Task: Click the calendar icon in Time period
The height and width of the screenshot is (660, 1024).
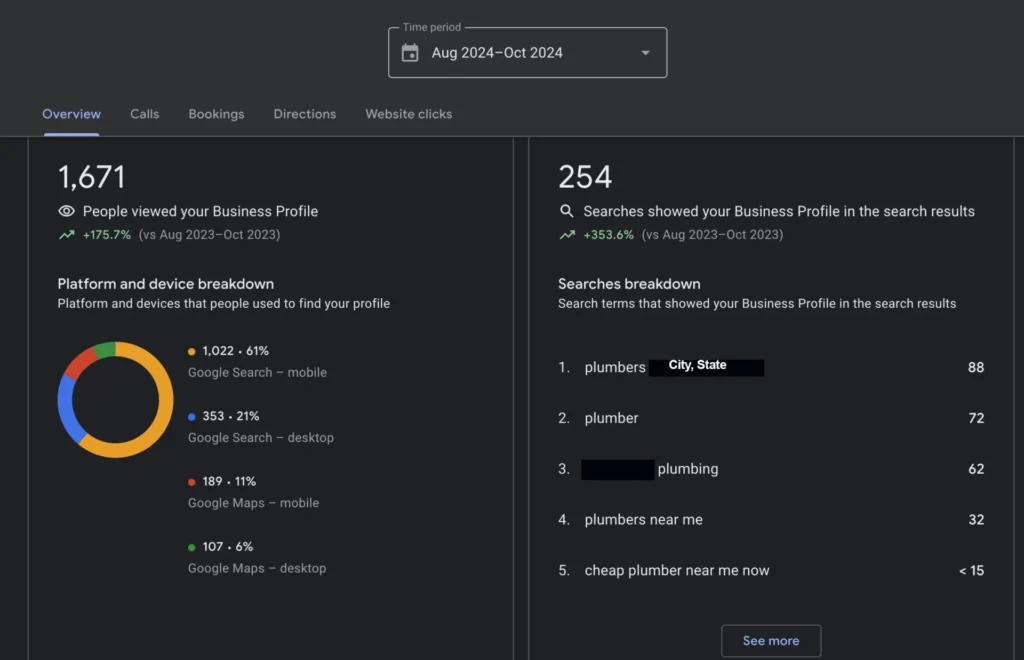Action: 410,53
